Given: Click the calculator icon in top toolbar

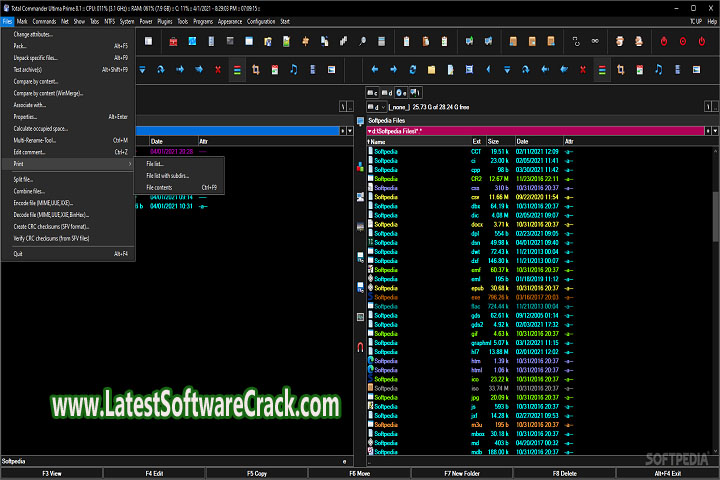Looking at the screenshot, I should (x=381, y=42).
